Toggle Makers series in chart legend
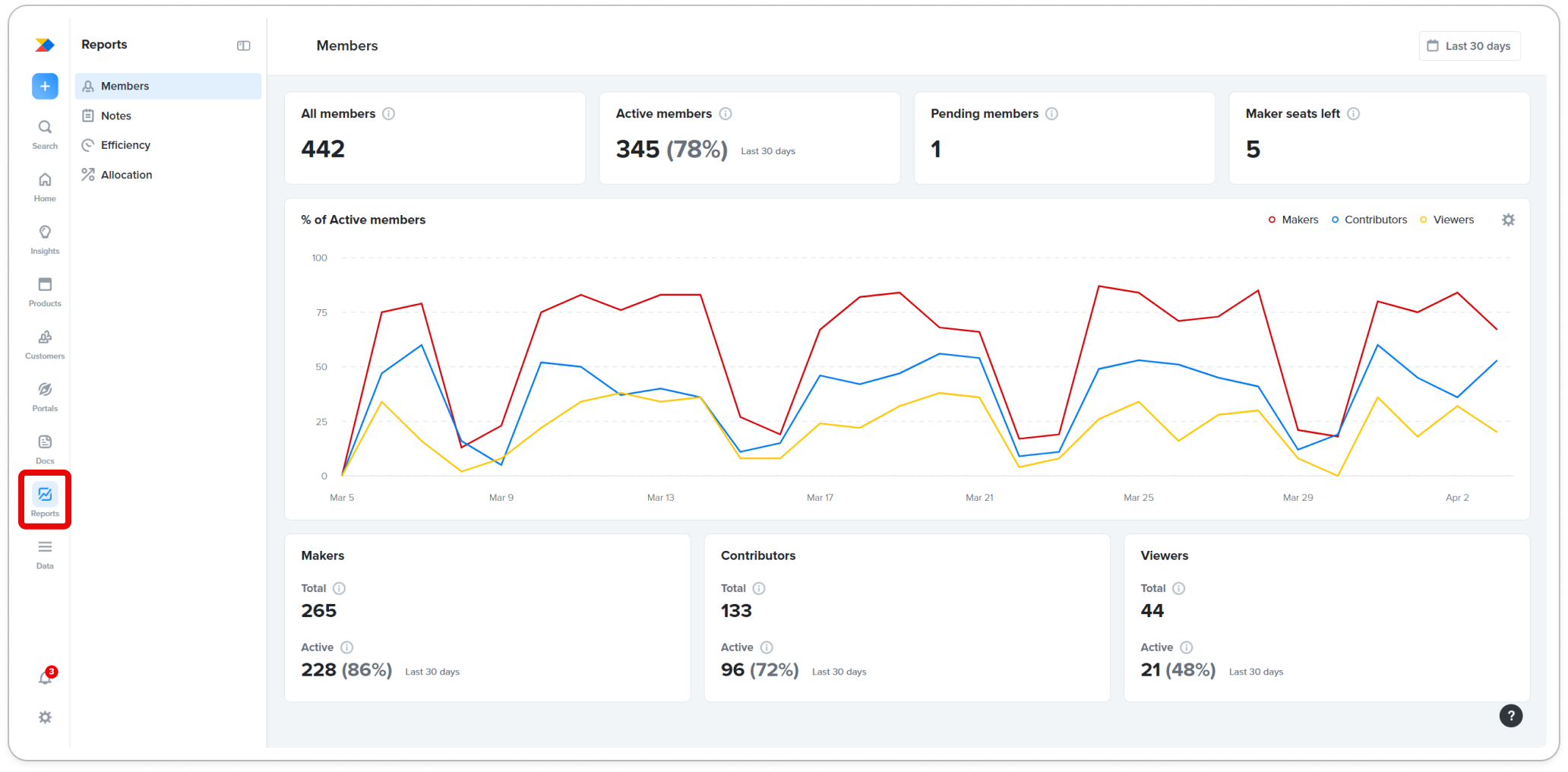The image size is (1568, 772). click(x=1293, y=220)
